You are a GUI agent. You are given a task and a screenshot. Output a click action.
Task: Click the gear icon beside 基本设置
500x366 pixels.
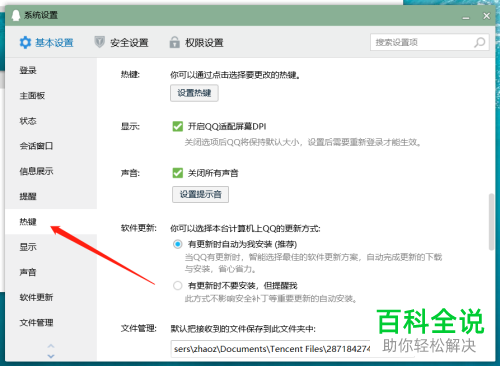click(25, 43)
